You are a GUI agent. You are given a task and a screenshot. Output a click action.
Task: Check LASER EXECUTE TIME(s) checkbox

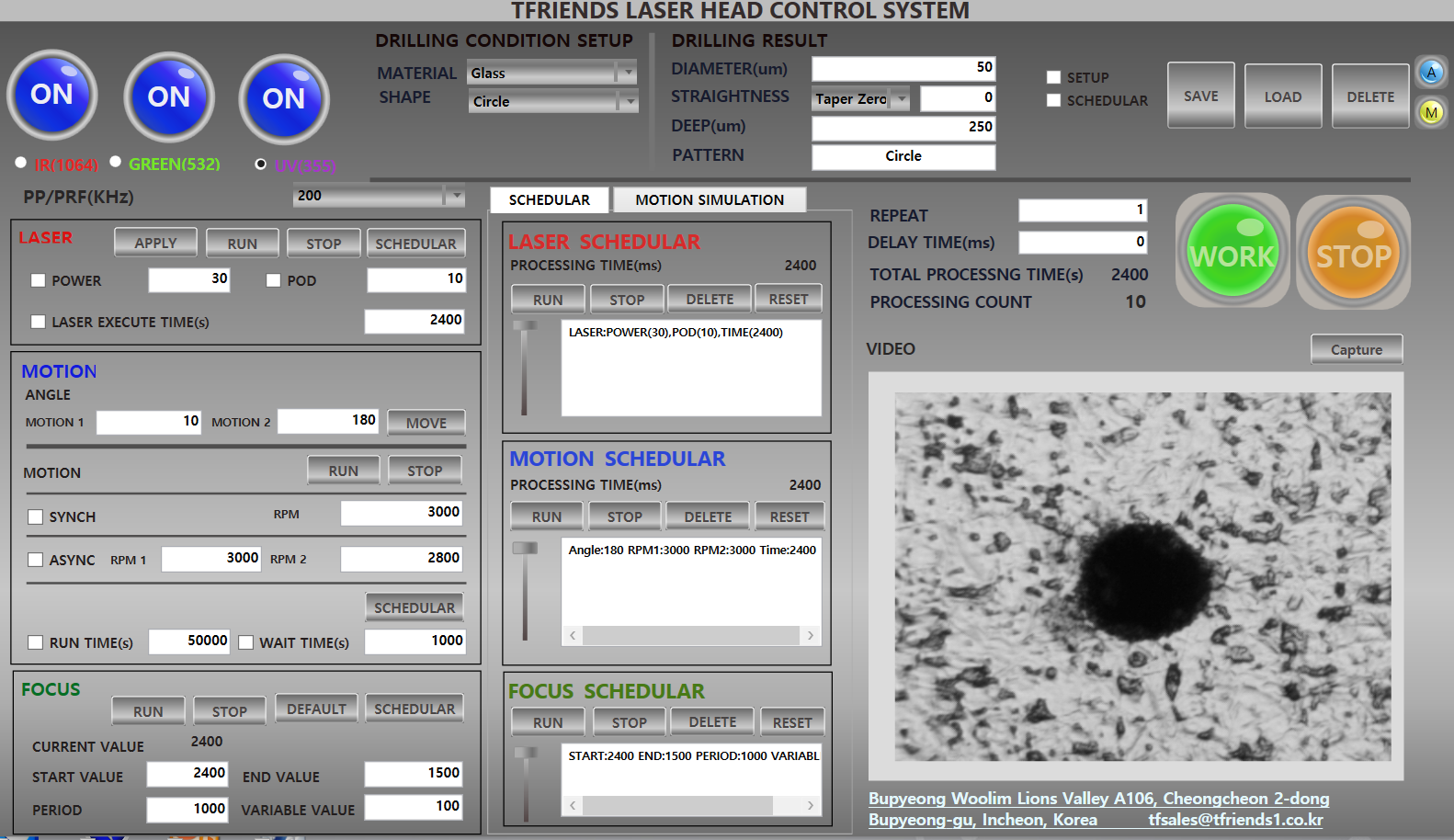point(38,322)
